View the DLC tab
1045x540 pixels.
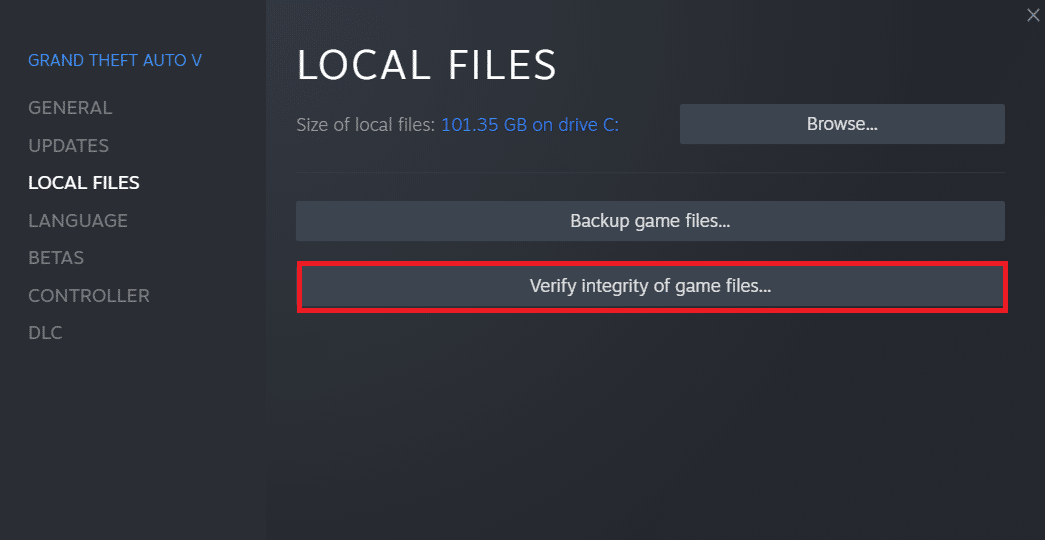coord(45,333)
